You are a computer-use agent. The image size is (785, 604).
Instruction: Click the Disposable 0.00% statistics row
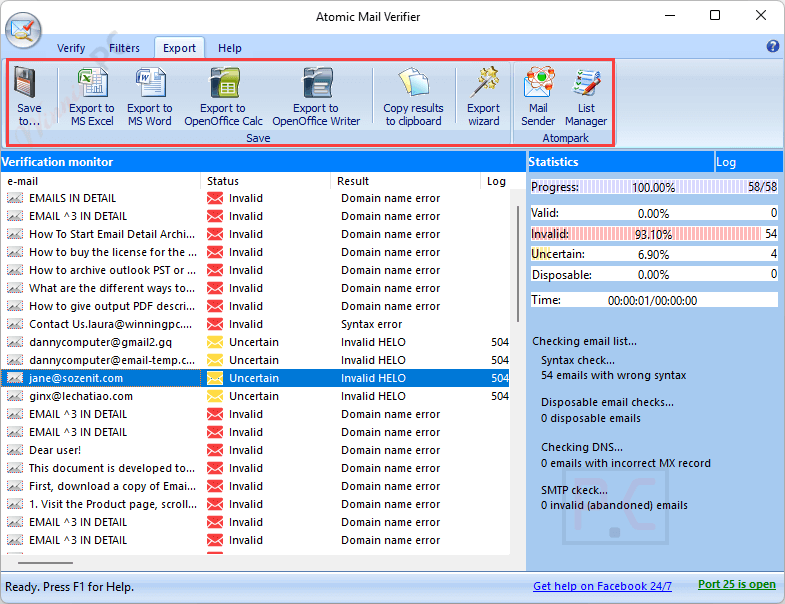(x=654, y=275)
